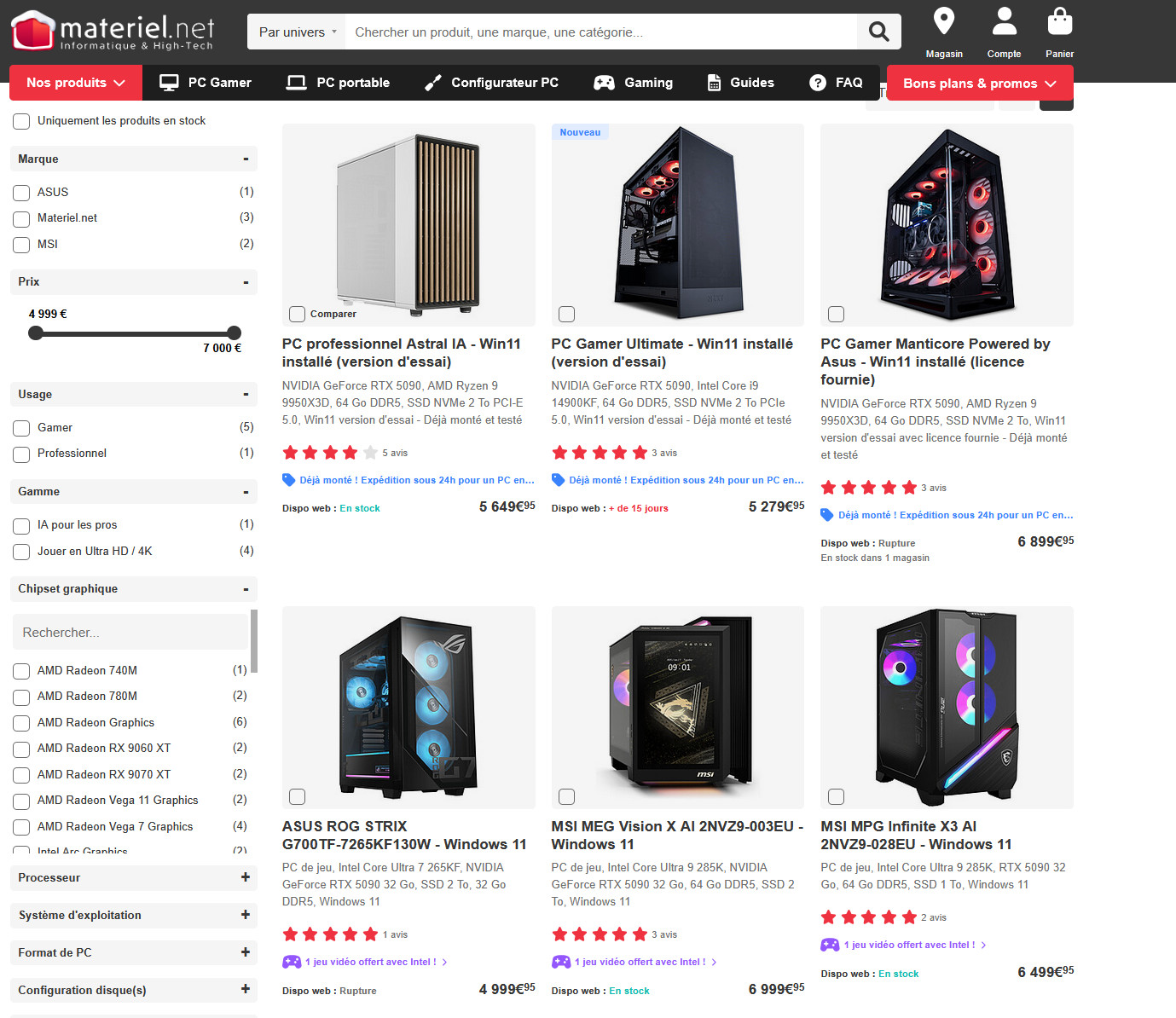Viewport: 1176px width, 1018px height.
Task: Click gamepad icon on MSI MEG Vision offer
Action: tap(561, 962)
